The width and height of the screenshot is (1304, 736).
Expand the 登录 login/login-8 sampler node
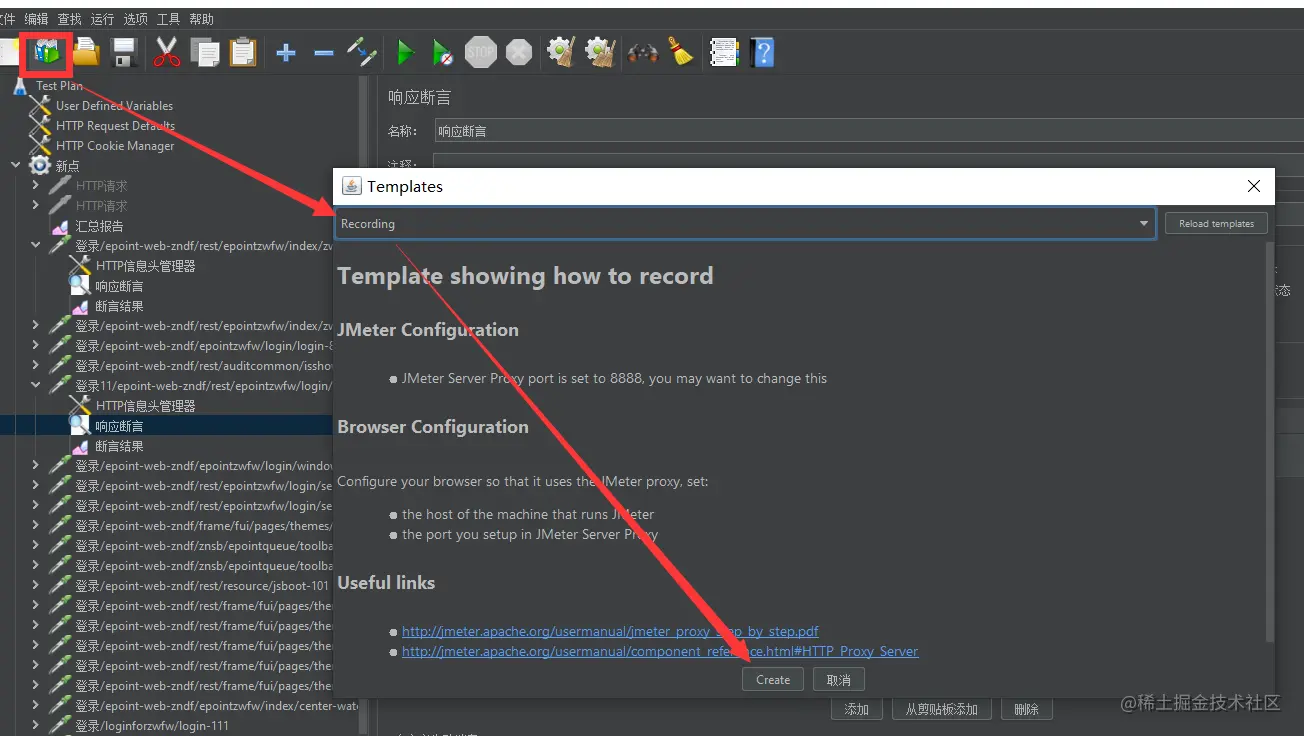point(36,345)
